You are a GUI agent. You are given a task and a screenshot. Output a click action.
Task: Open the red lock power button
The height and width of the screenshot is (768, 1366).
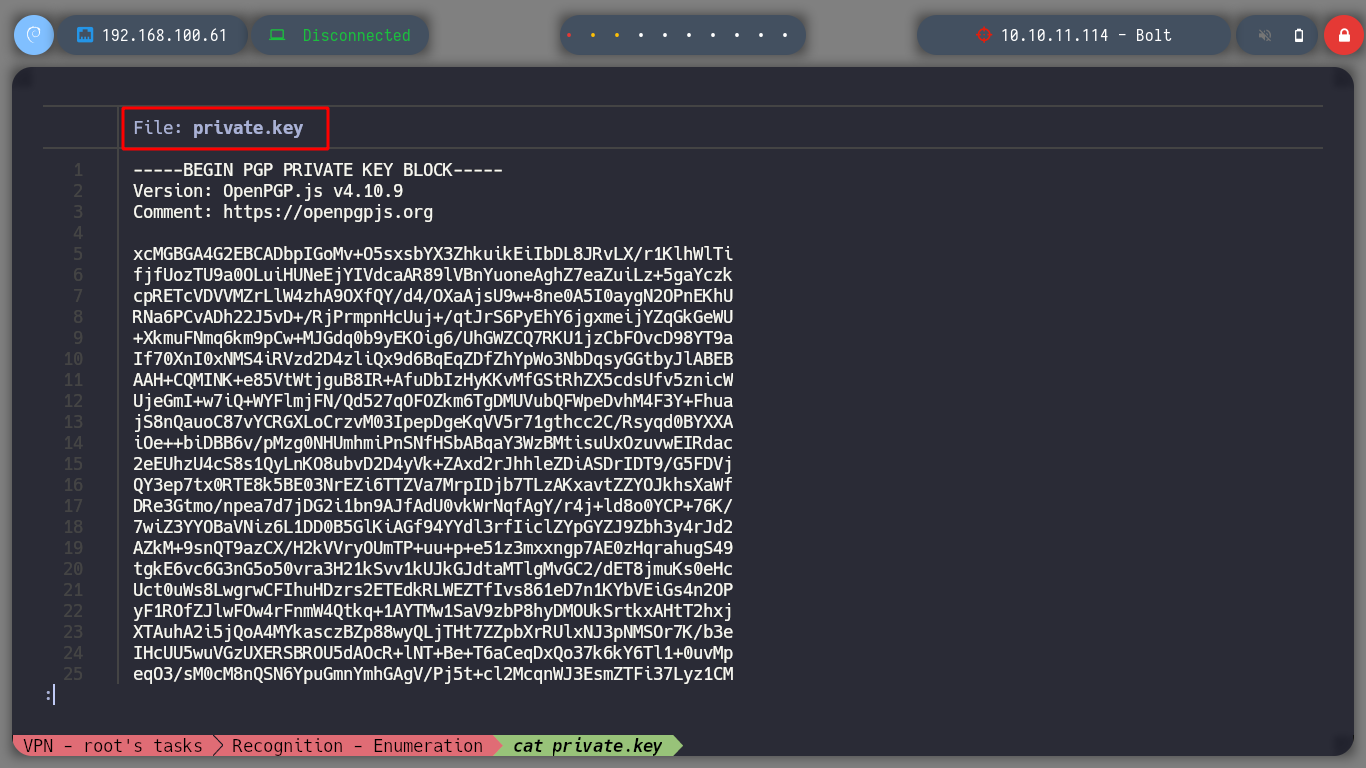click(1344, 35)
